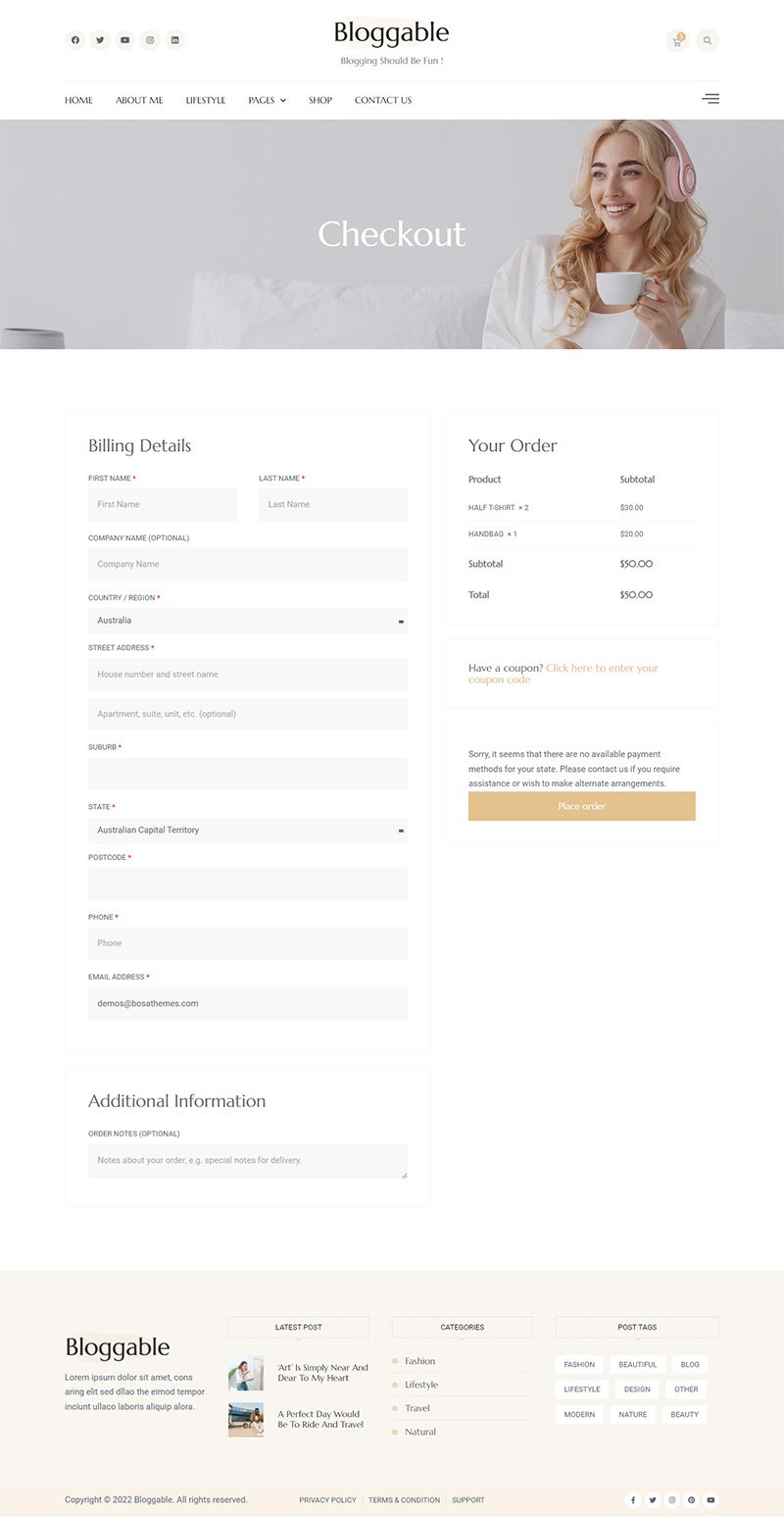Viewport: 784px width, 1517px height.
Task: Open the State dropdown showing Australian Capital Territory
Action: pos(247,831)
